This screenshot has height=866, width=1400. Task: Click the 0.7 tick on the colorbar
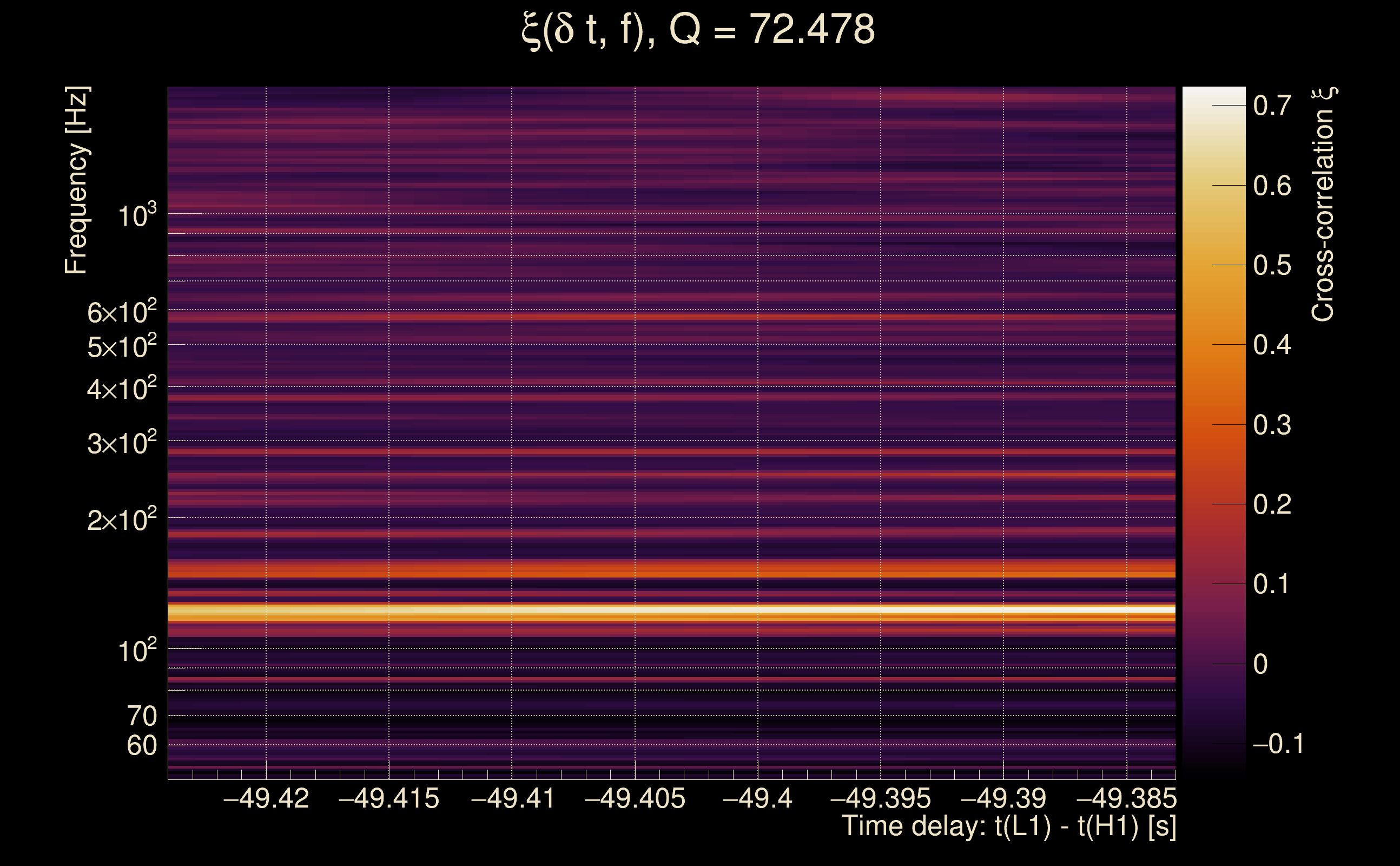coord(1272,106)
